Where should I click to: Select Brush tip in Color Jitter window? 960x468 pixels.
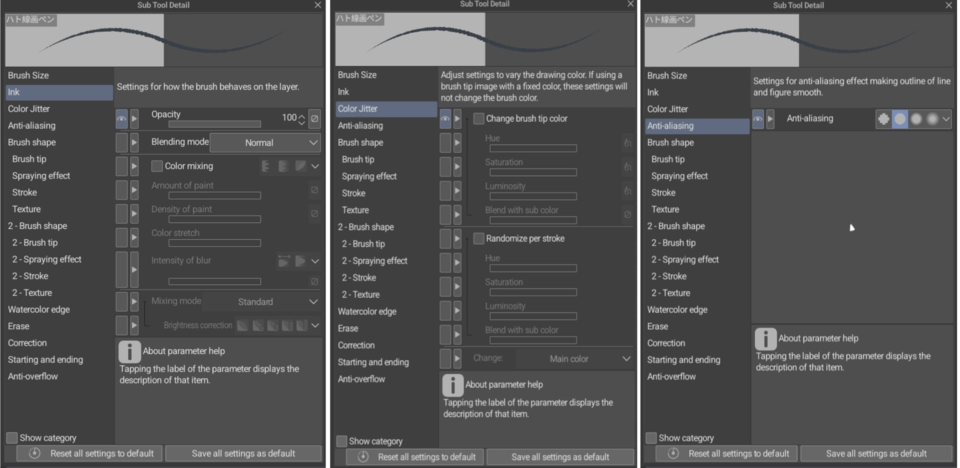pos(358,159)
